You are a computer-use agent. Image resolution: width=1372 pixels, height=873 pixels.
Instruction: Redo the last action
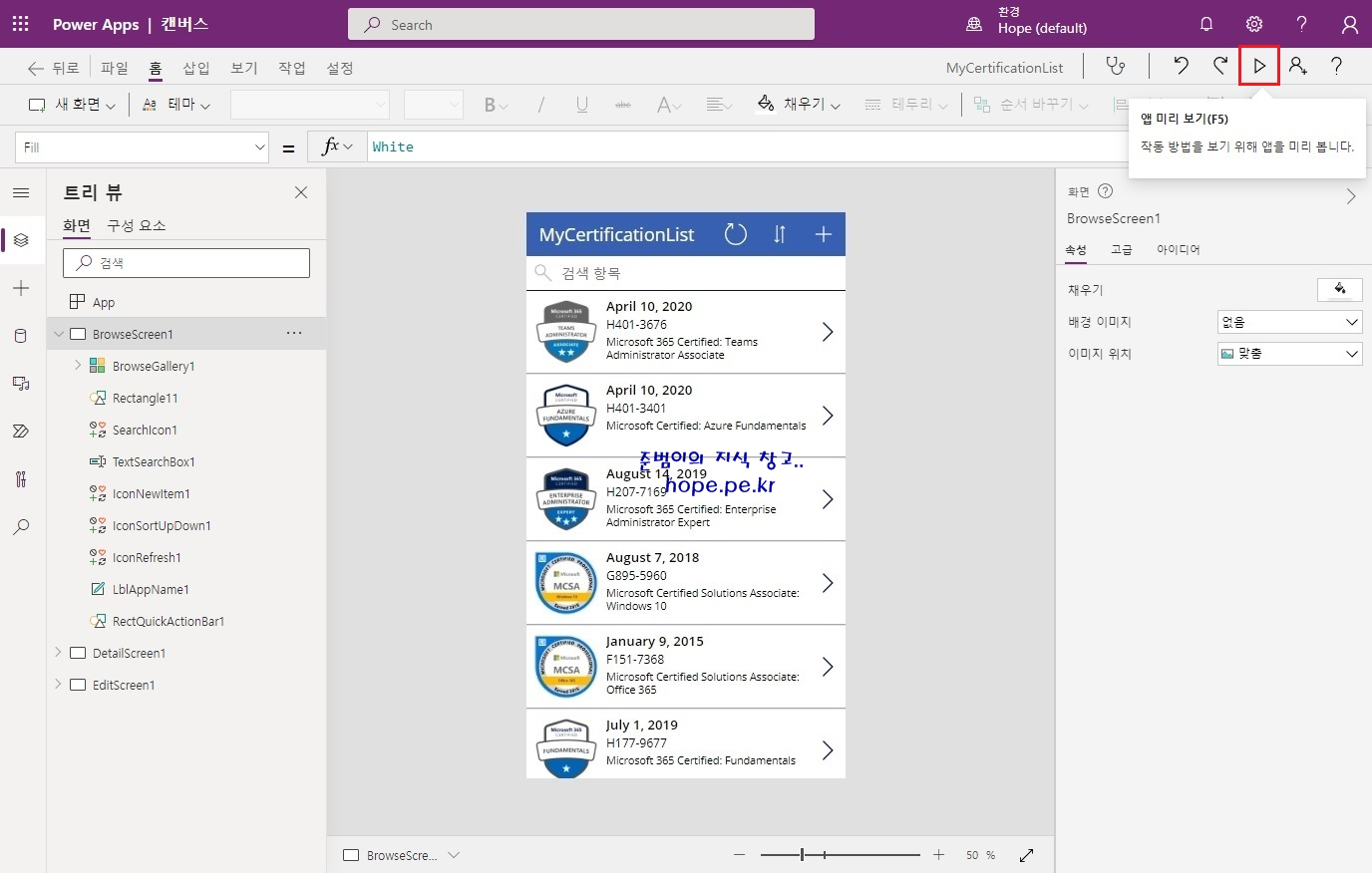pyautogui.click(x=1220, y=67)
